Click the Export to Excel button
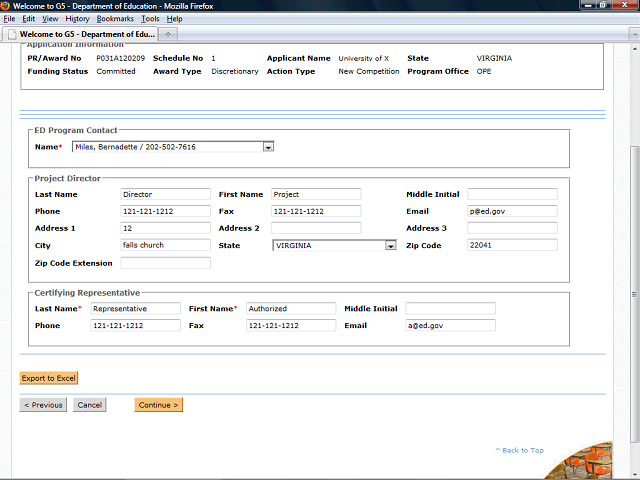The height and width of the screenshot is (480, 640). (49, 378)
